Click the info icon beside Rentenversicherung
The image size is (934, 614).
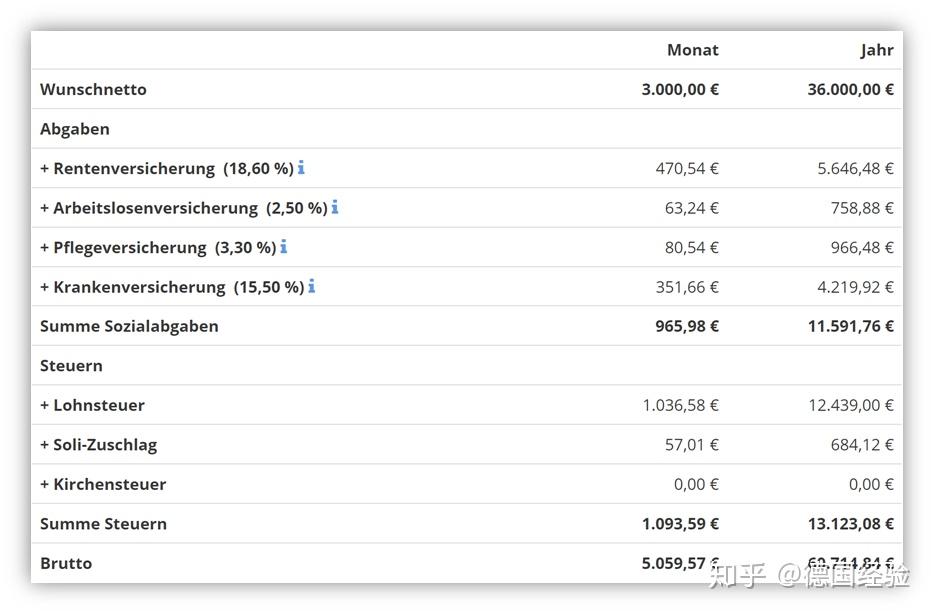301,168
